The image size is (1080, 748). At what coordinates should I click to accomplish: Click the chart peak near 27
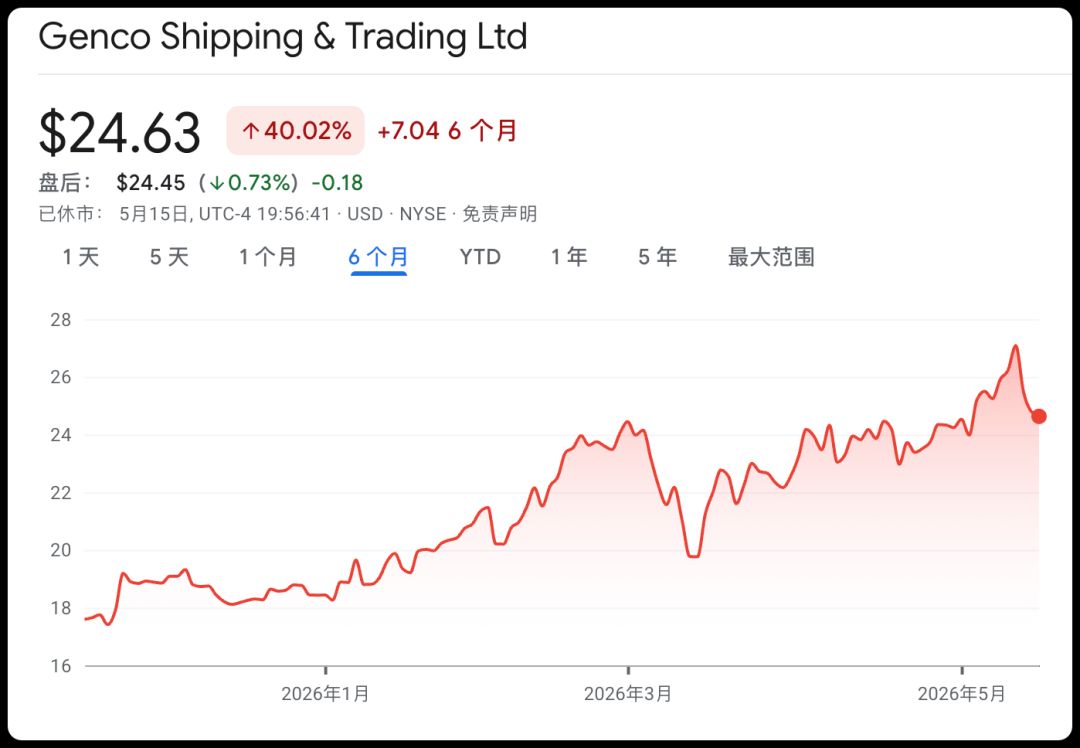[x=1015, y=346]
